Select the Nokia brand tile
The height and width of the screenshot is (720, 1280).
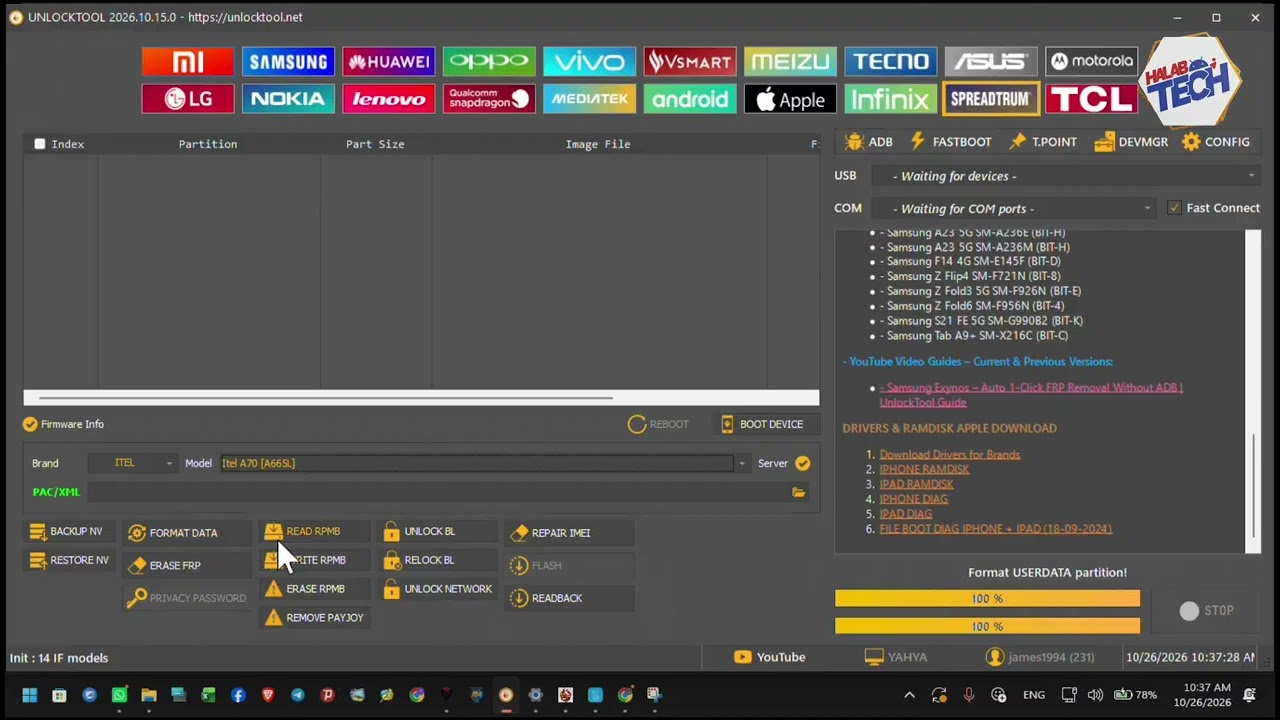288,99
